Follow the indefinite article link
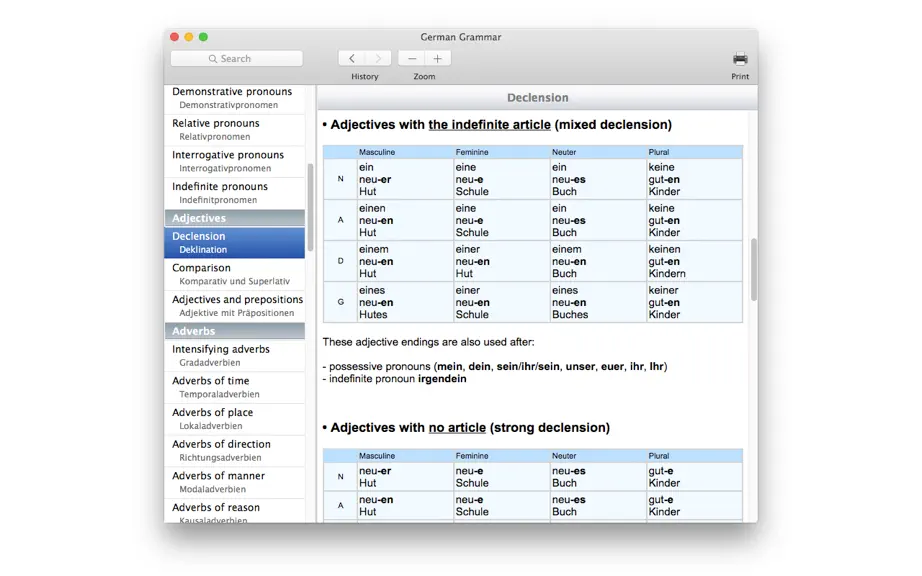The width and height of the screenshot is (922, 576). [489, 125]
